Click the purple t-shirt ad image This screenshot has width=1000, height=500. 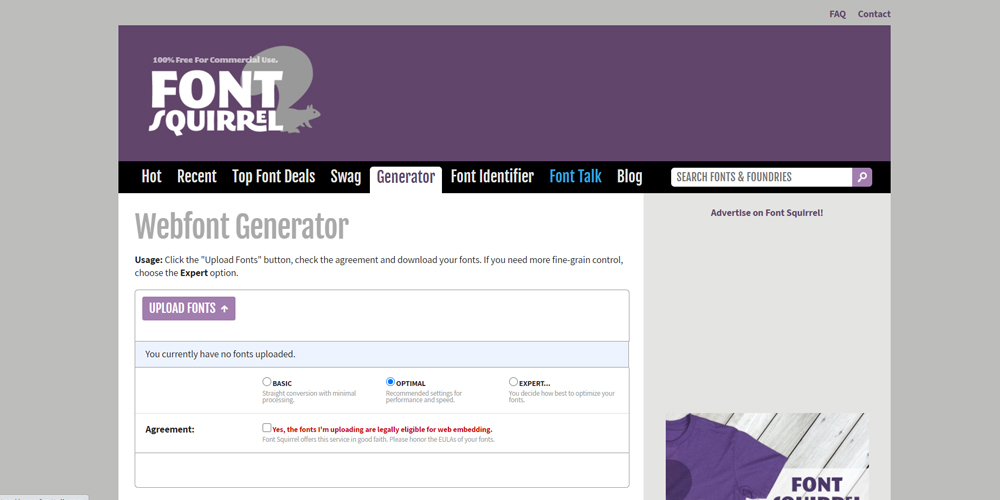click(x=767, y=457)
